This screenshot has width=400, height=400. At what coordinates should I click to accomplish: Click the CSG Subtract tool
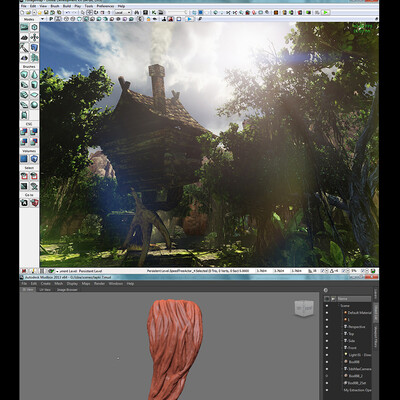[x=34, y=132]
